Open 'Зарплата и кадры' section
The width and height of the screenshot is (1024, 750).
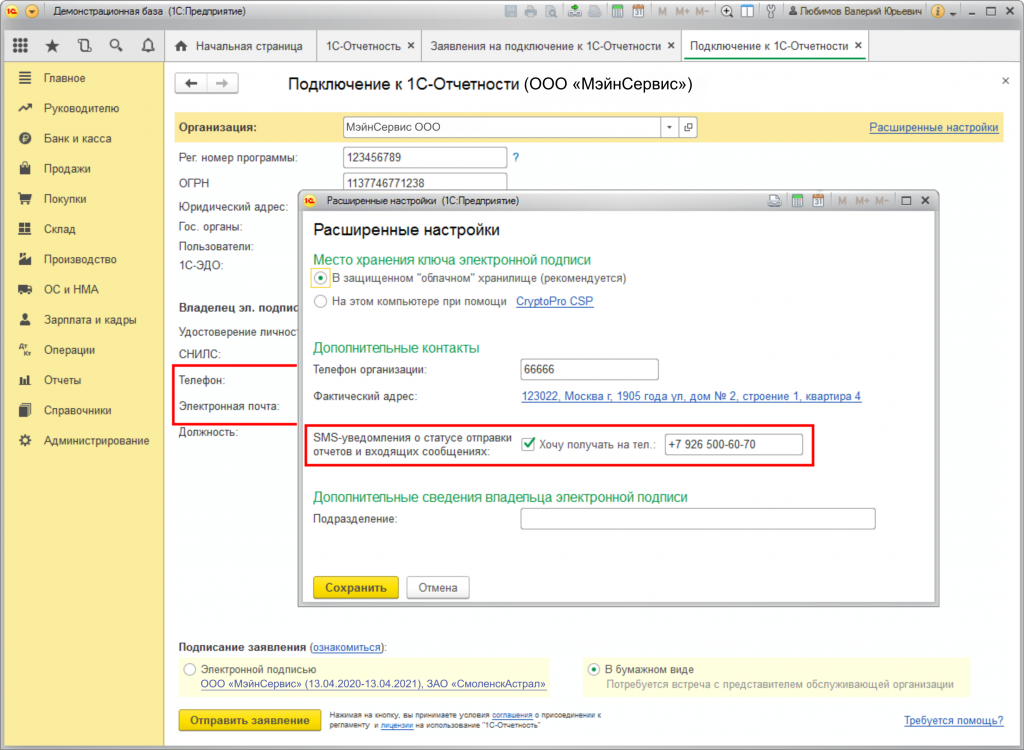(90, 320)
